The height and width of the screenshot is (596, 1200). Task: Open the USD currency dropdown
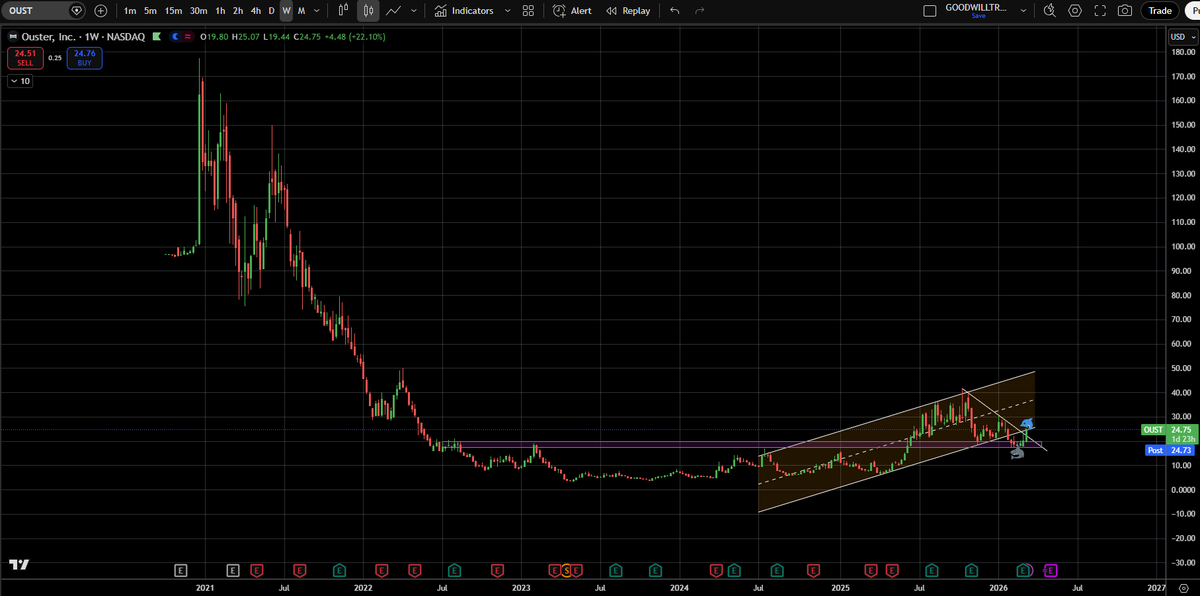point(1181,37)
